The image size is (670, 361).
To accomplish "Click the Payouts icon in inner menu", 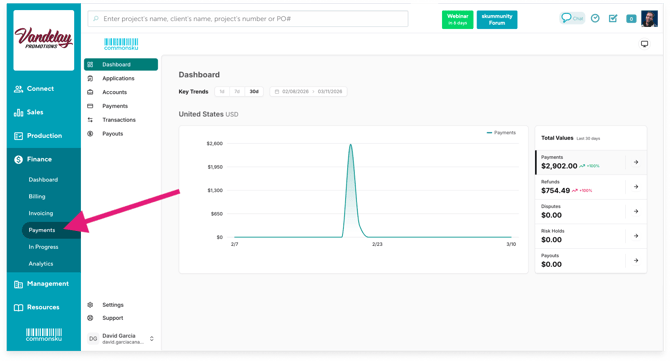I will 90,134.
